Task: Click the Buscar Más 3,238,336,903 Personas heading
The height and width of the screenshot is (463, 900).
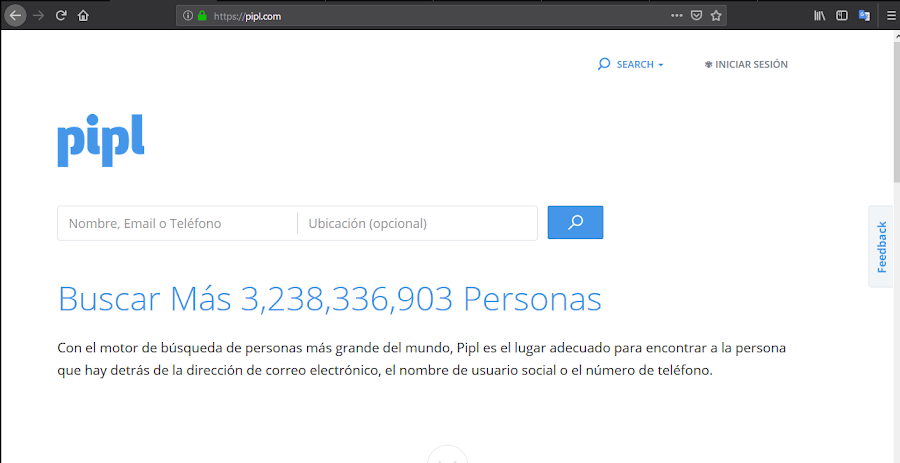Action: coord(330,299)
